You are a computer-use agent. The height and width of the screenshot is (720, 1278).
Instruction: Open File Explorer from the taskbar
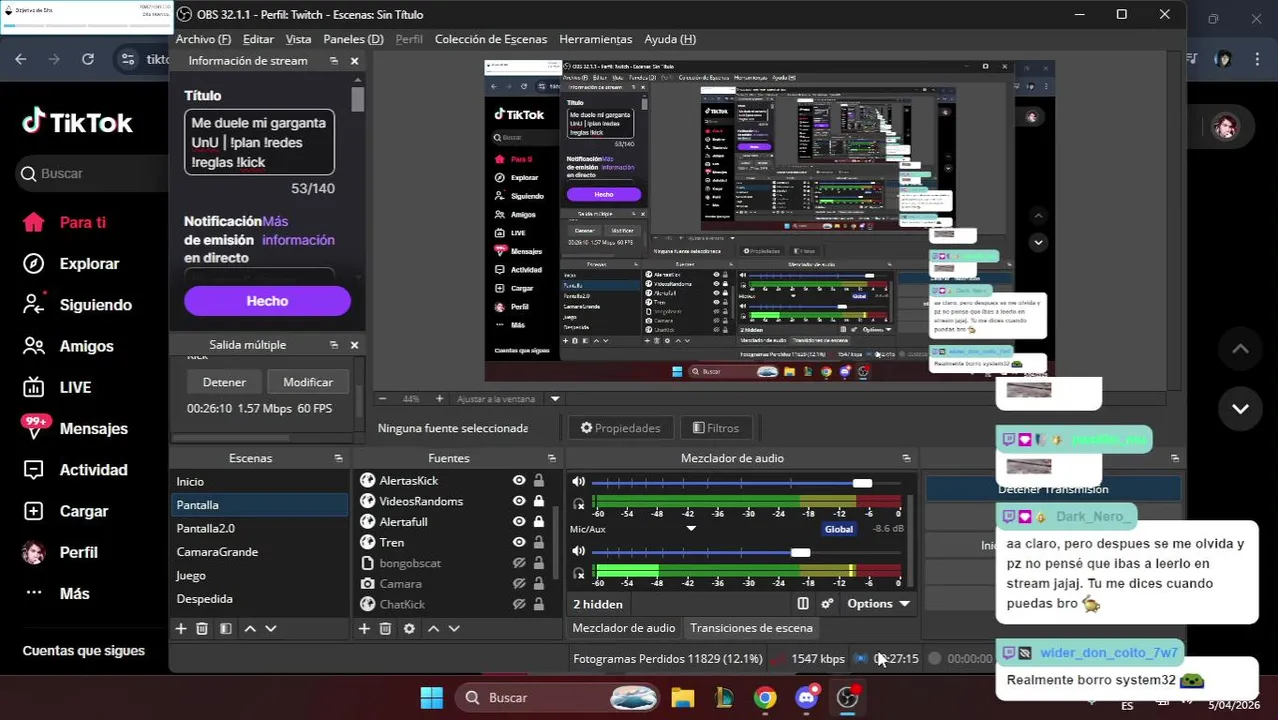pos(683,697)
